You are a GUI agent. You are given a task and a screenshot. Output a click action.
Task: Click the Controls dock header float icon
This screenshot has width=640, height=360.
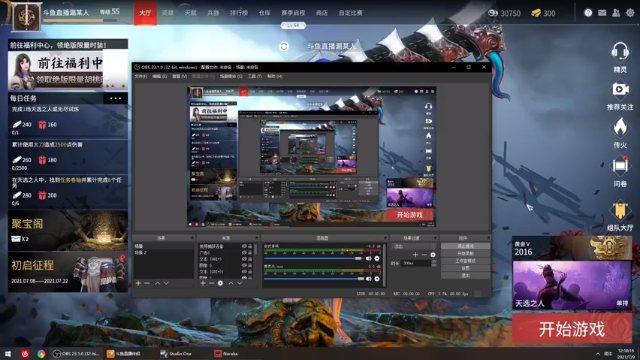tap(488, 238)
